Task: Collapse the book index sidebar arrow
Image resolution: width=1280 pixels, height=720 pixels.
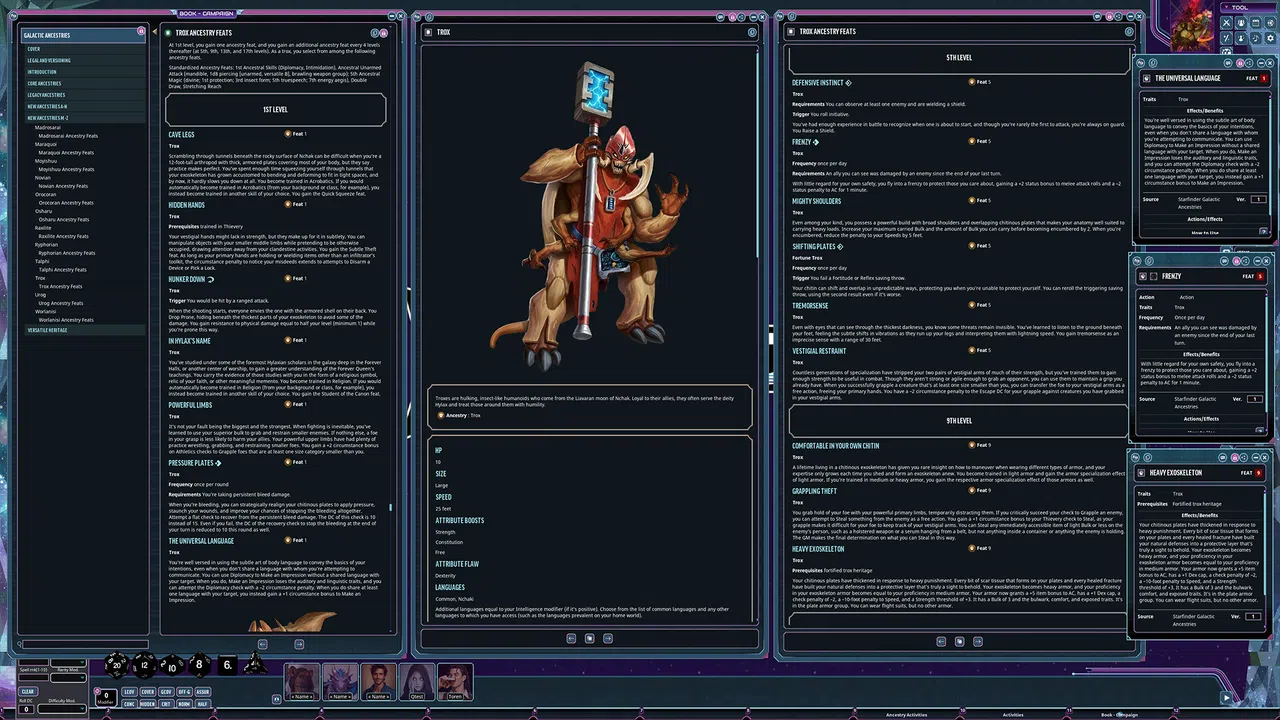Action: [154, 32]
